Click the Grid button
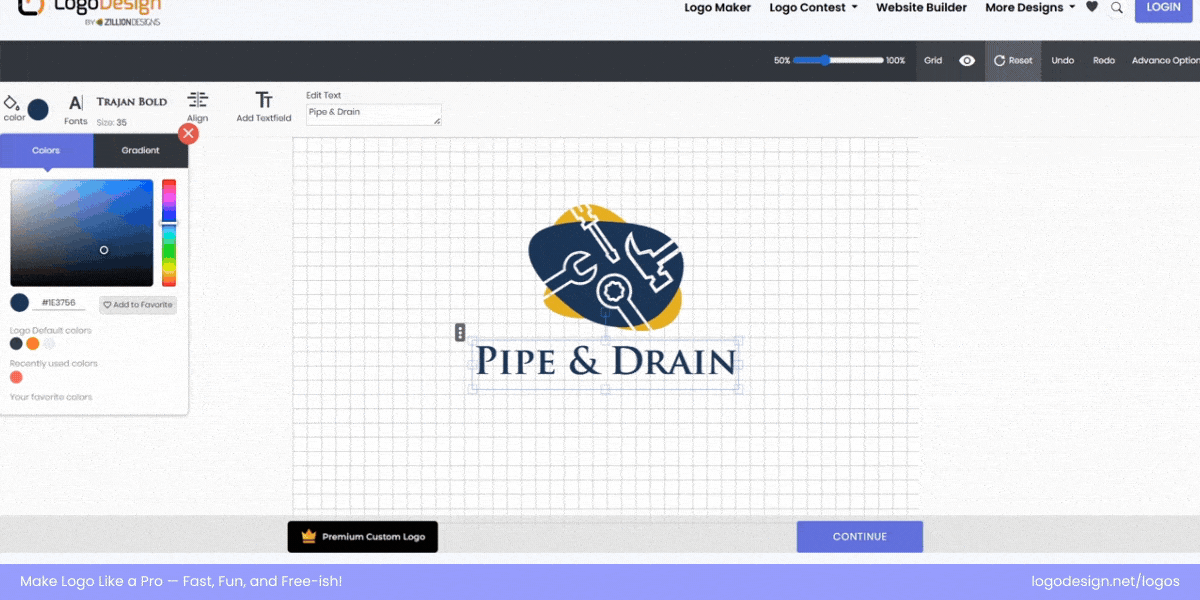 (933, 61)
